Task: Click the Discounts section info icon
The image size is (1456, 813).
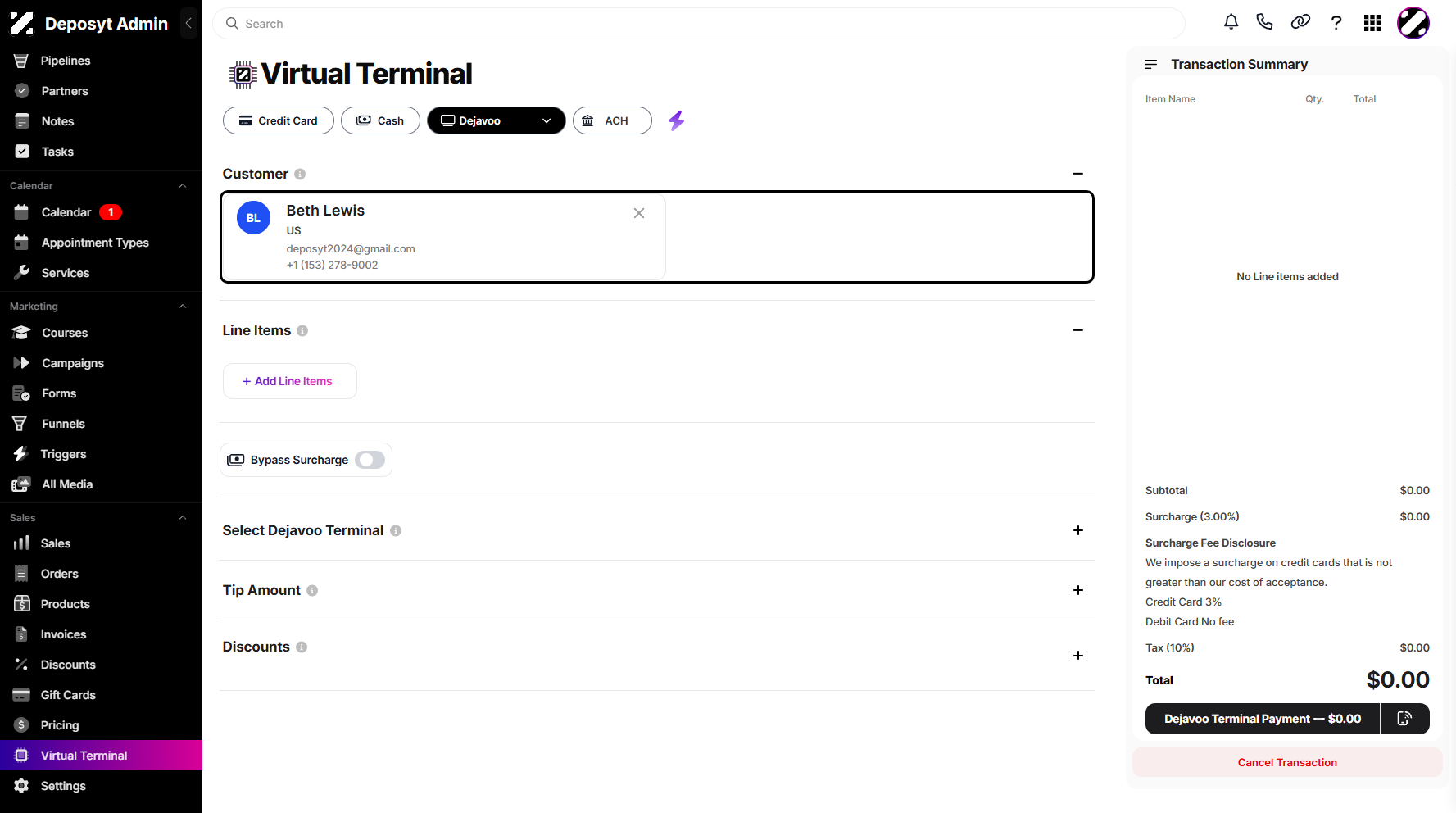Action: click(x=302, y=647)
